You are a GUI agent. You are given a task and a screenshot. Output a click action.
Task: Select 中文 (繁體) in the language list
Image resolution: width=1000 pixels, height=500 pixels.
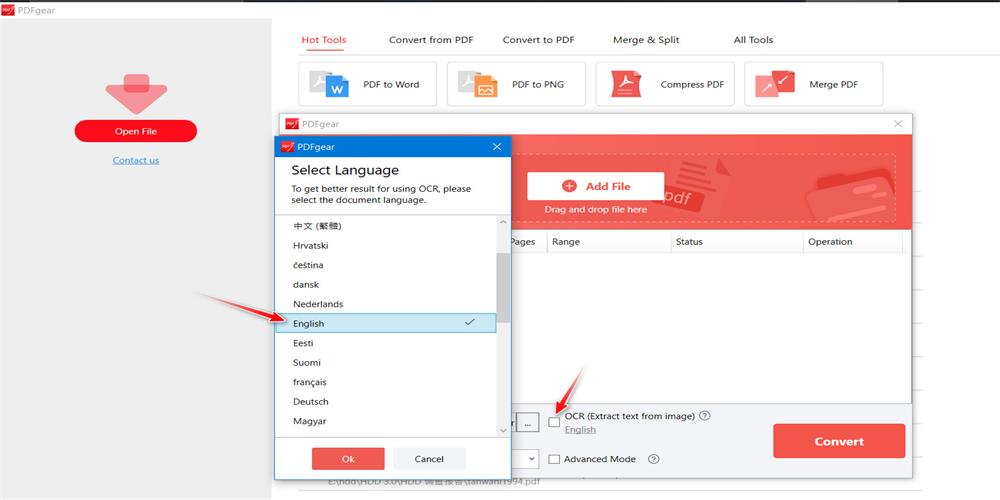(x=385, y=226)
